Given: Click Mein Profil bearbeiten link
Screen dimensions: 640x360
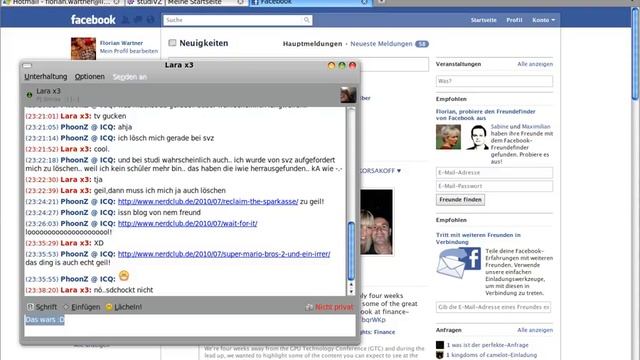Looking at the screenshot, I should tap(129, 51).
